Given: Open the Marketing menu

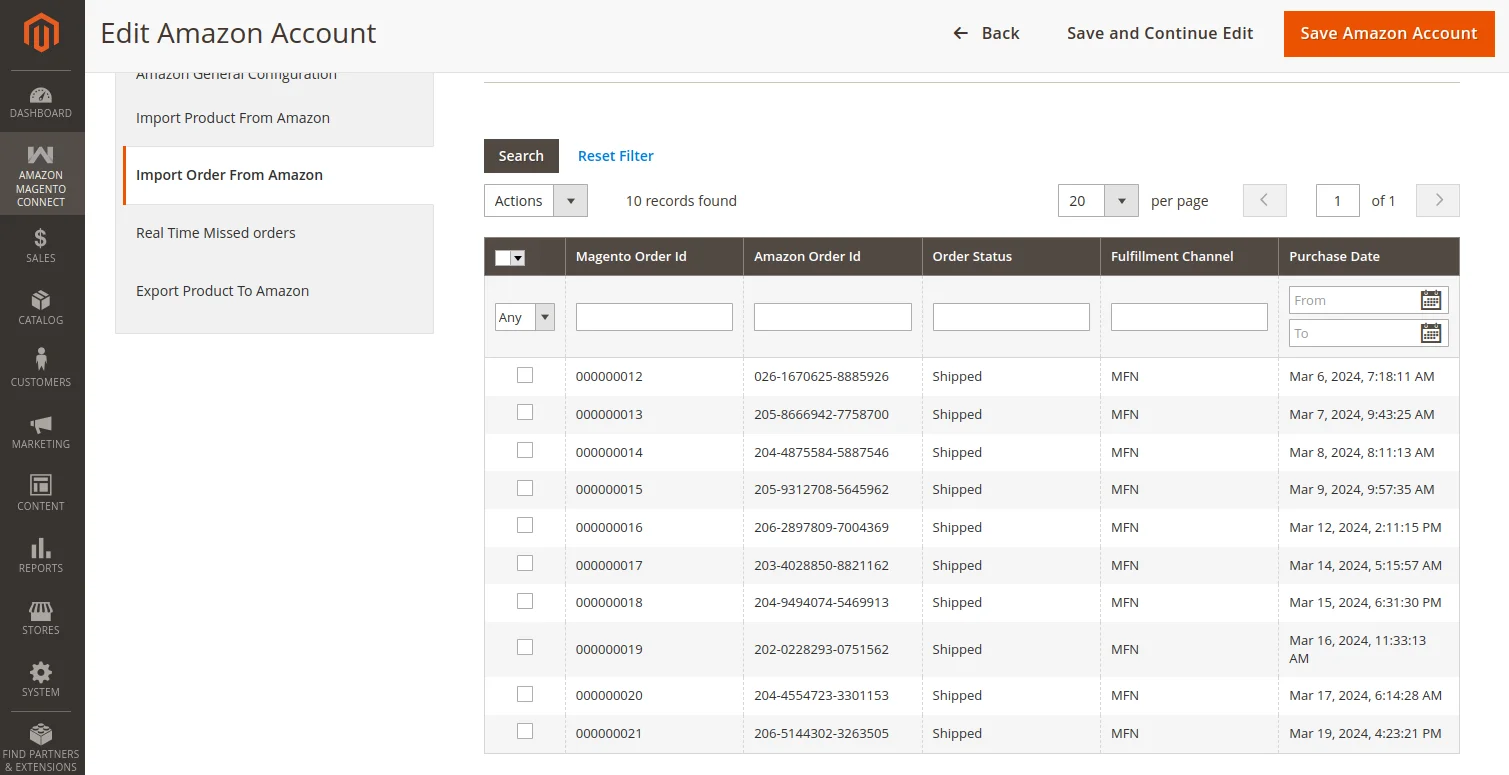Looking at the screenshot, I should (x=41, y=431).
